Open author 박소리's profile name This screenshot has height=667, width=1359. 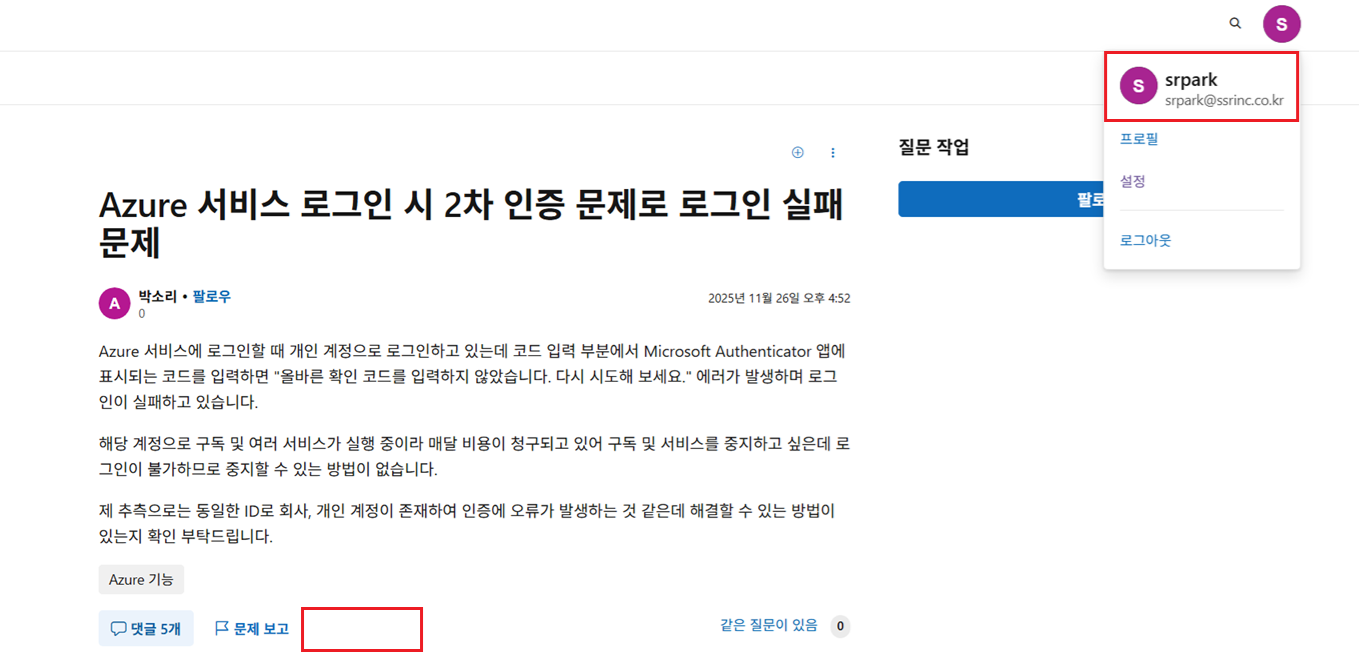tap(158, 296)
